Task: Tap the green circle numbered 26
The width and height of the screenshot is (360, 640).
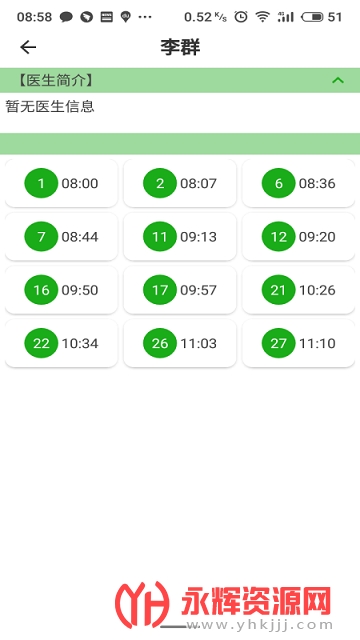Action: 160,343
